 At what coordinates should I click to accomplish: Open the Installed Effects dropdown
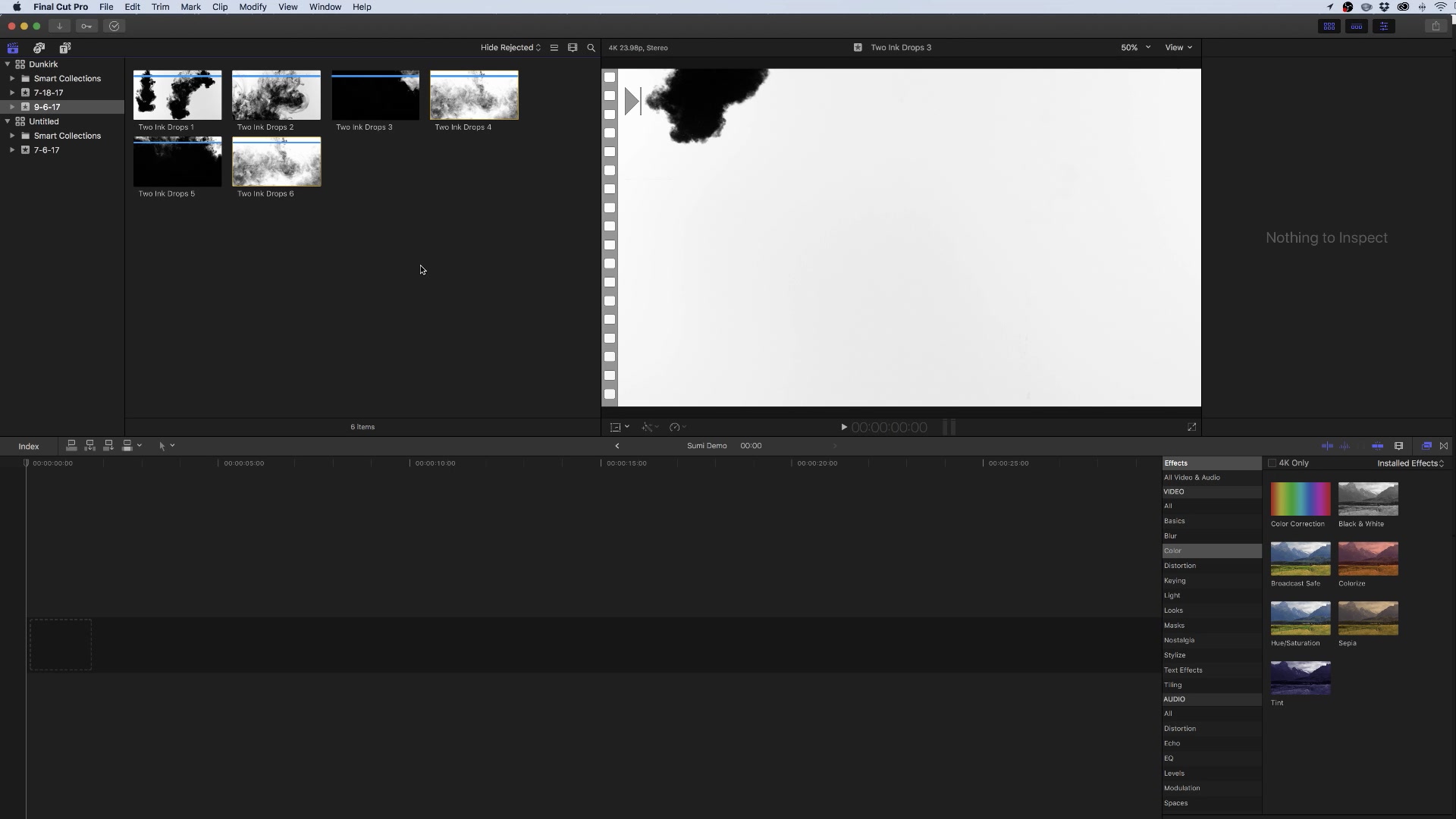1409,463
